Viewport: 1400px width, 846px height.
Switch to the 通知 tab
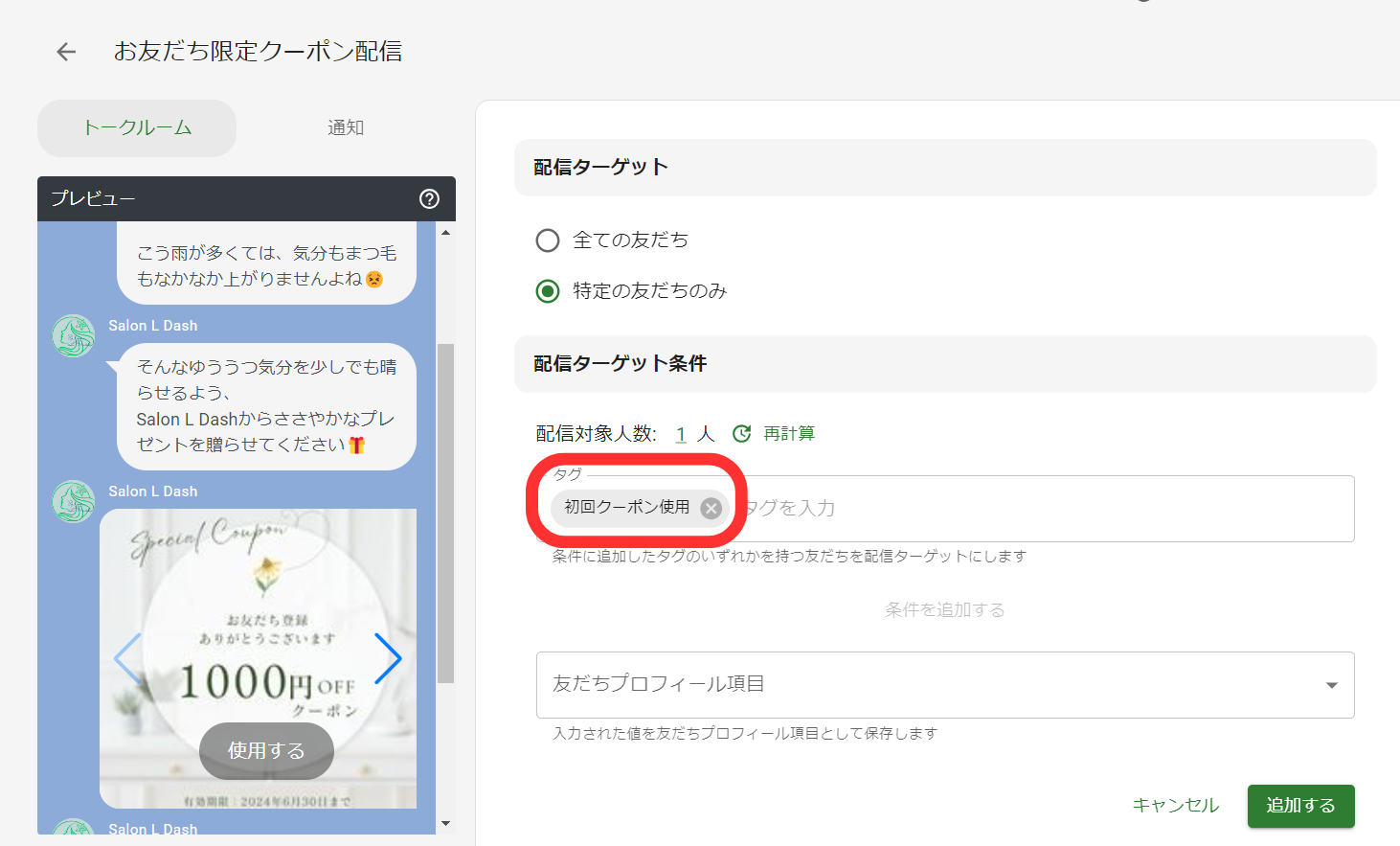[x=345, y=127]
